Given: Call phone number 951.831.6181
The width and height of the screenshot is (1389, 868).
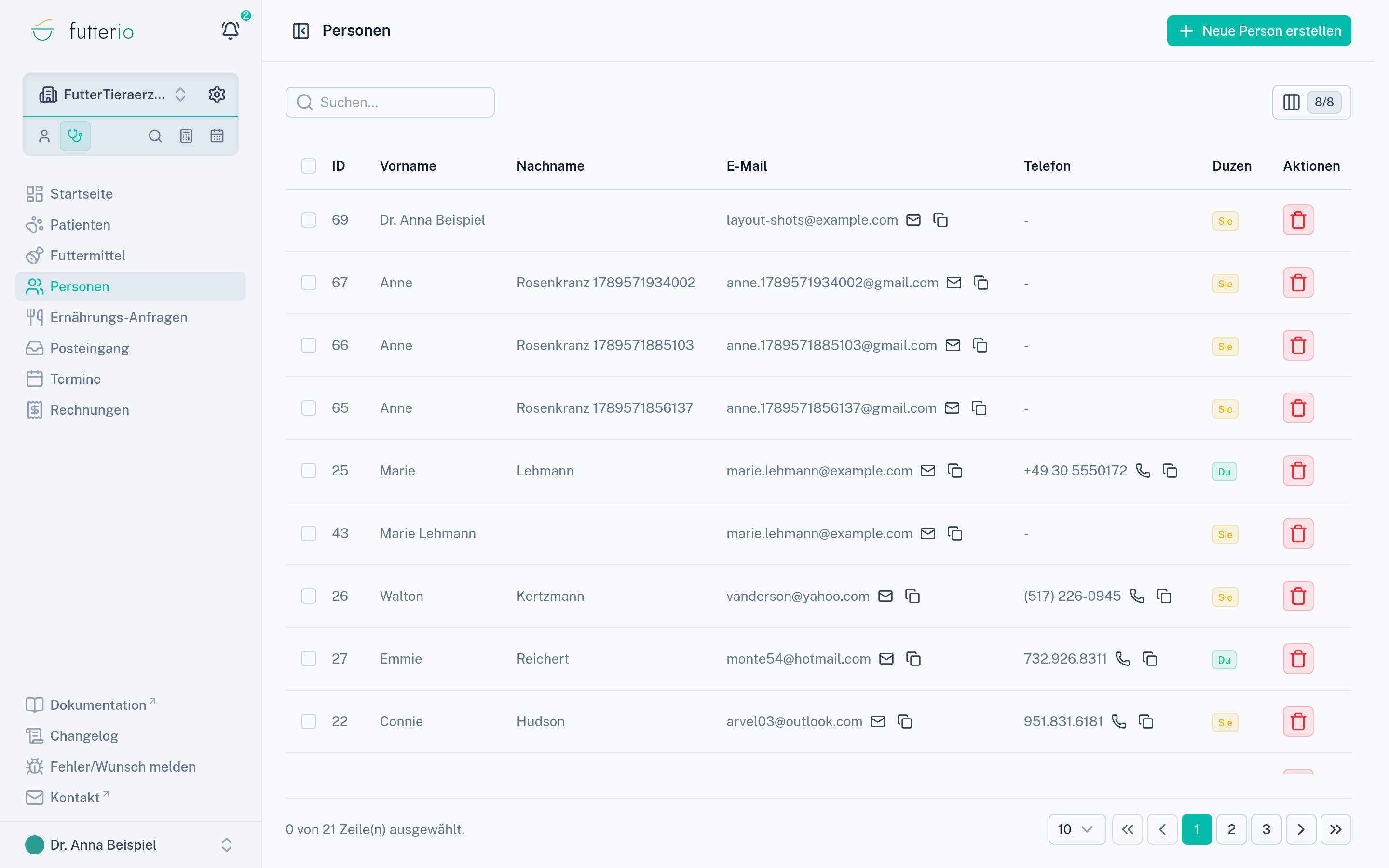Looking at the screenshot, I should click(x=1118, y=721).
